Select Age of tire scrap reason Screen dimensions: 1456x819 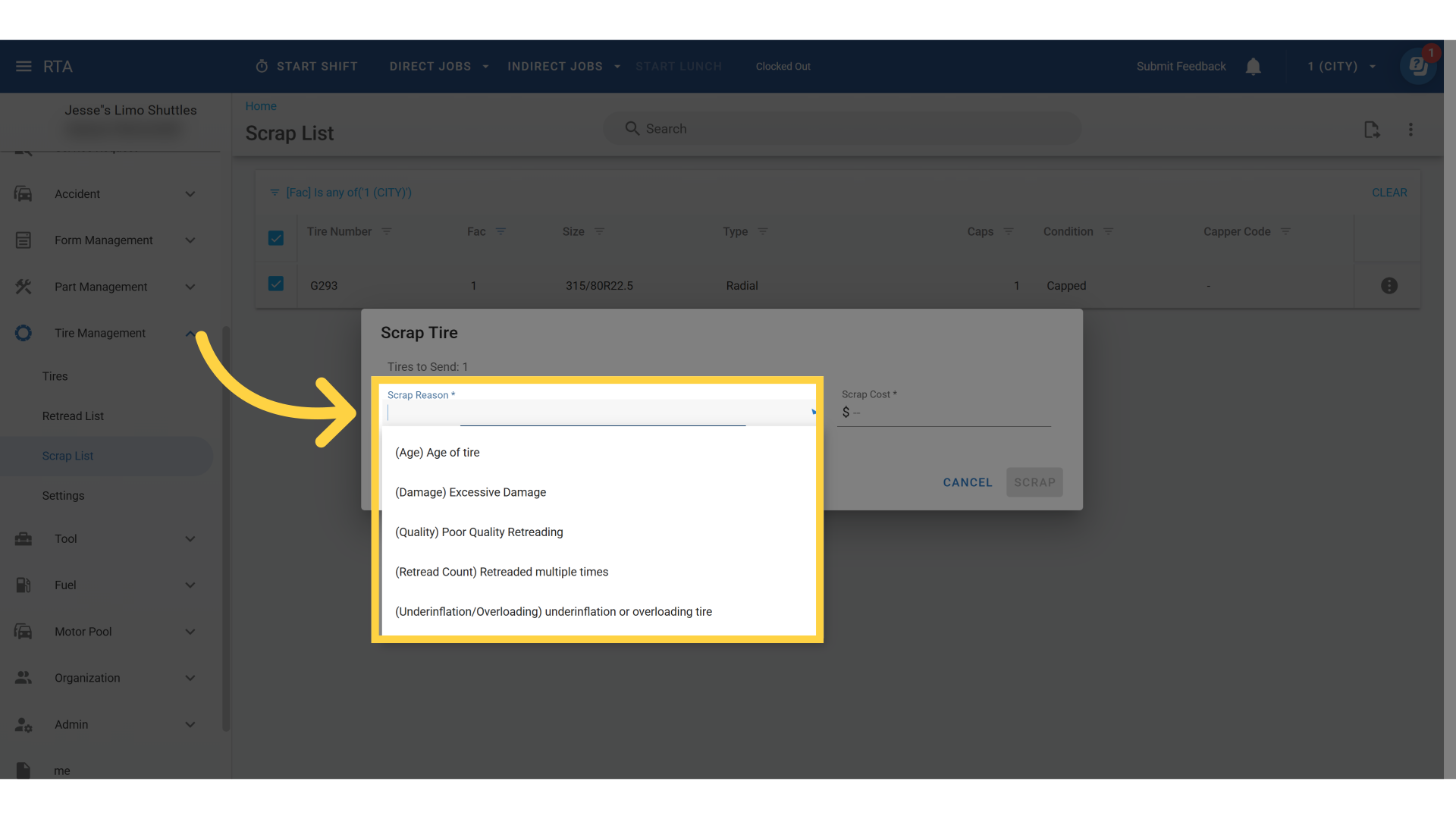click(x=438, y=453)
